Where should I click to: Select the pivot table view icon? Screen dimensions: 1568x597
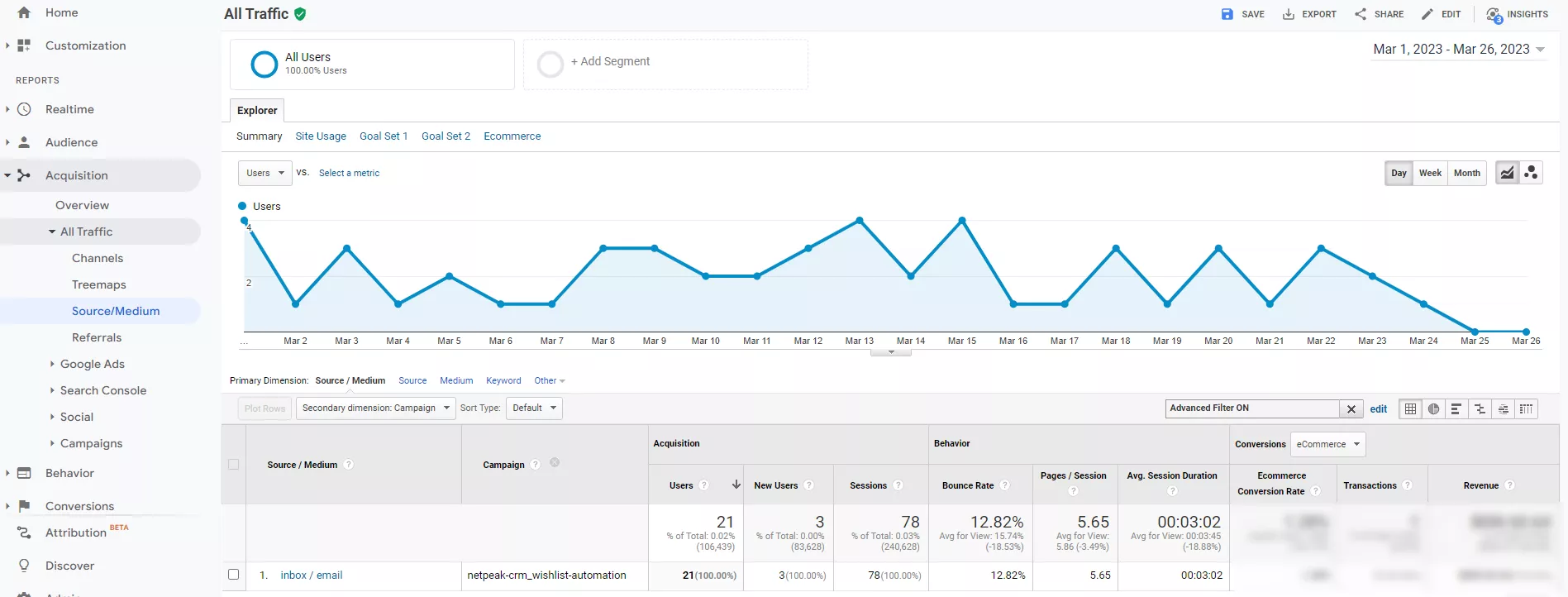pyautogui.click(x=1526, y=408)
